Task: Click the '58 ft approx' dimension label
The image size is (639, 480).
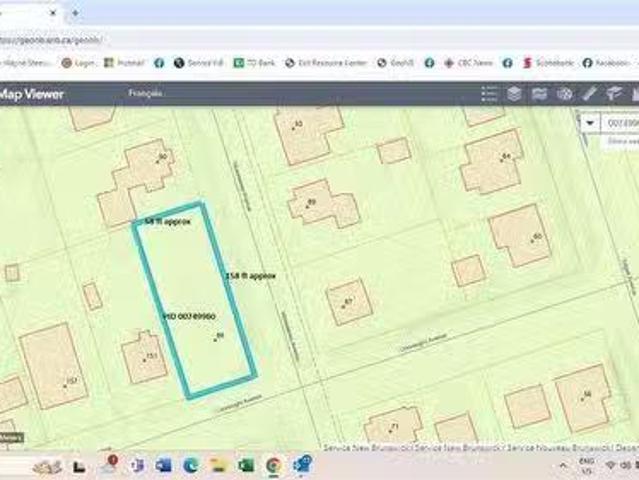Action: pyautogui.click(x=167, y=222)
